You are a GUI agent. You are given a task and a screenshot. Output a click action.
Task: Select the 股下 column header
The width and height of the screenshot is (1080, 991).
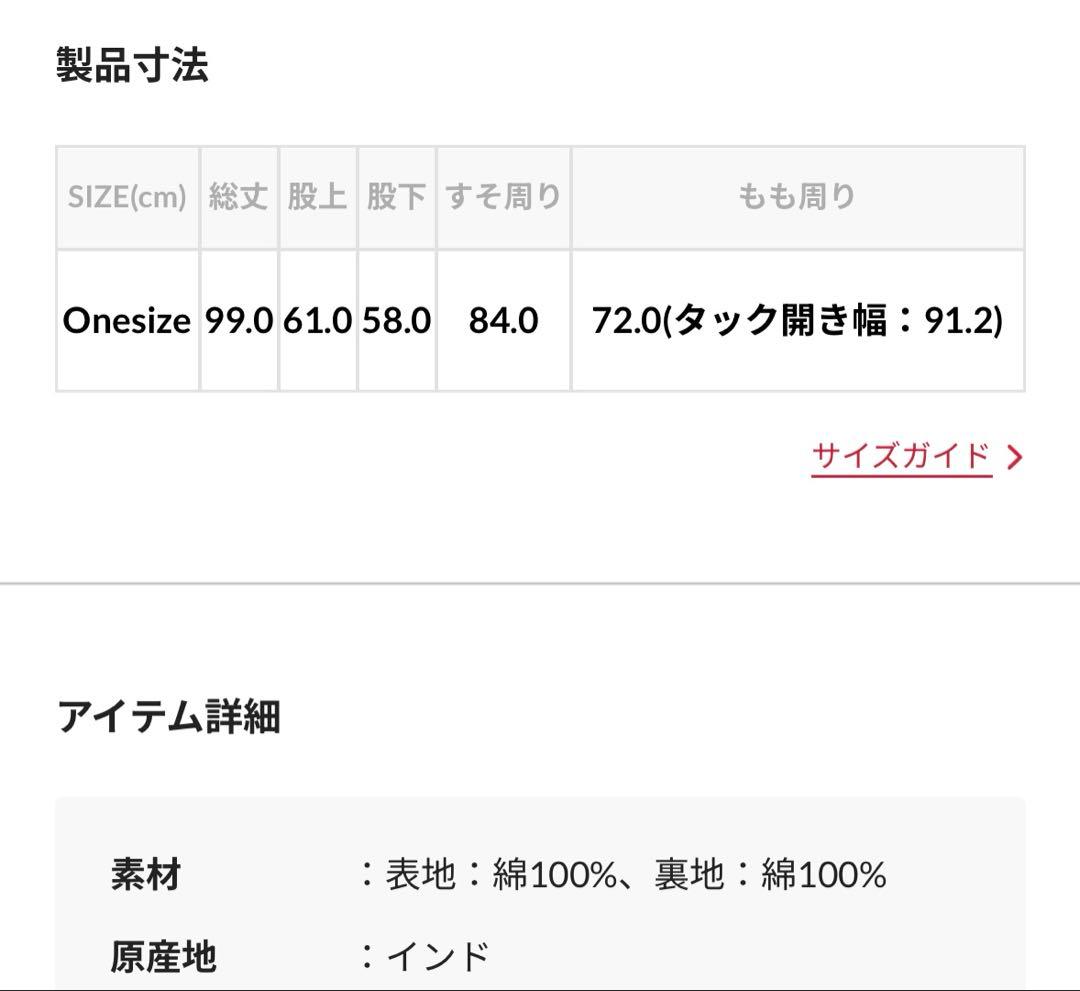pos(396,197)
